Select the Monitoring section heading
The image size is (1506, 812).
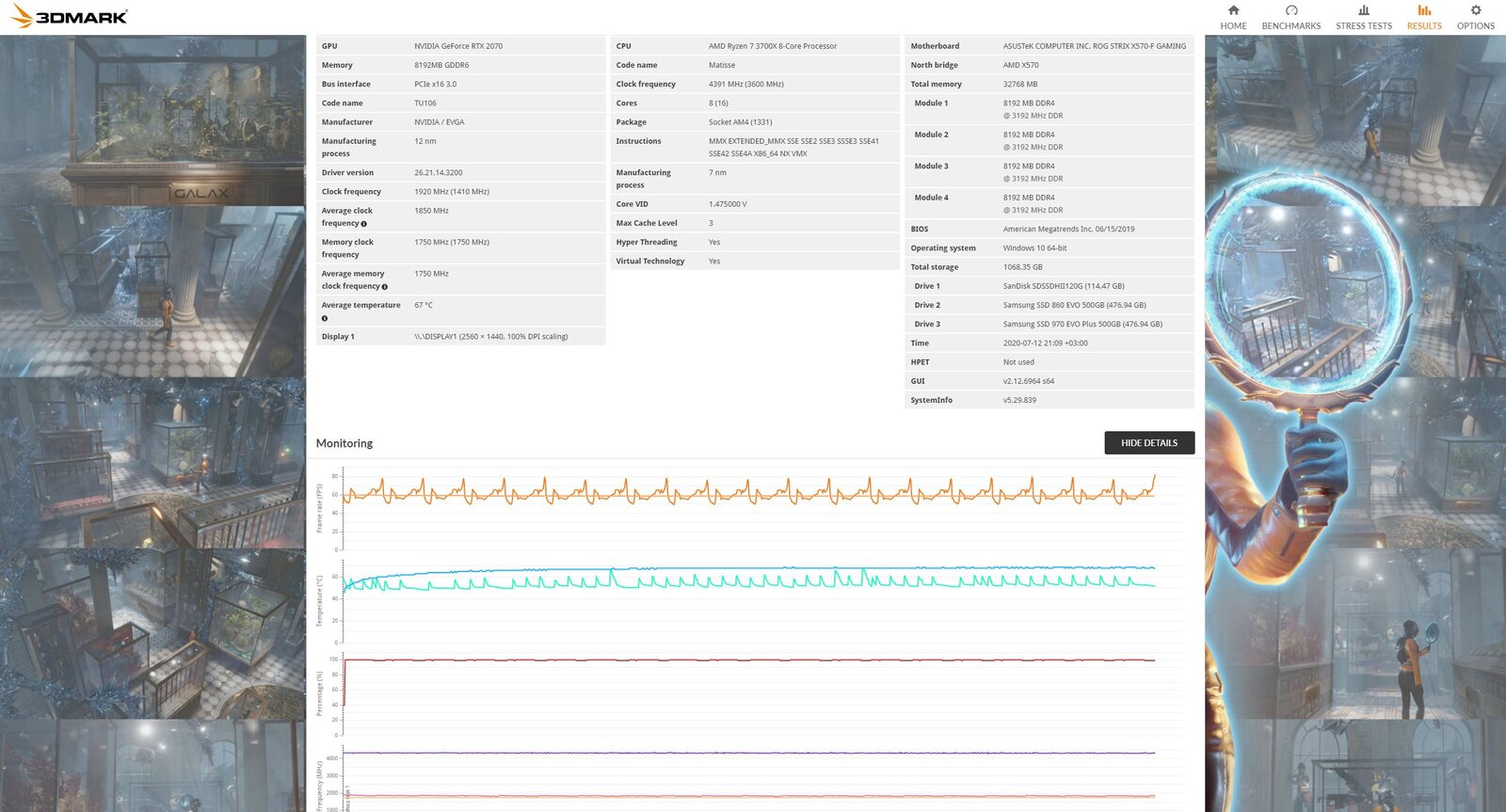344,443
